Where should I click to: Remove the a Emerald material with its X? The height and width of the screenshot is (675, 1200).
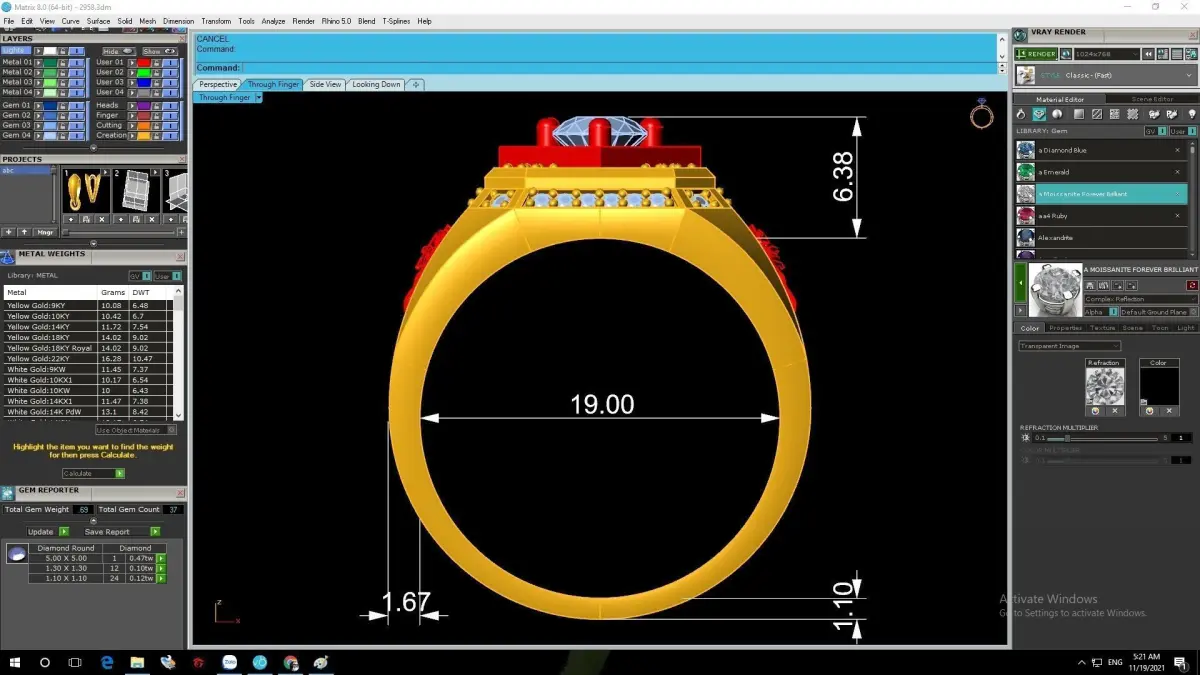pos(1177,172)
